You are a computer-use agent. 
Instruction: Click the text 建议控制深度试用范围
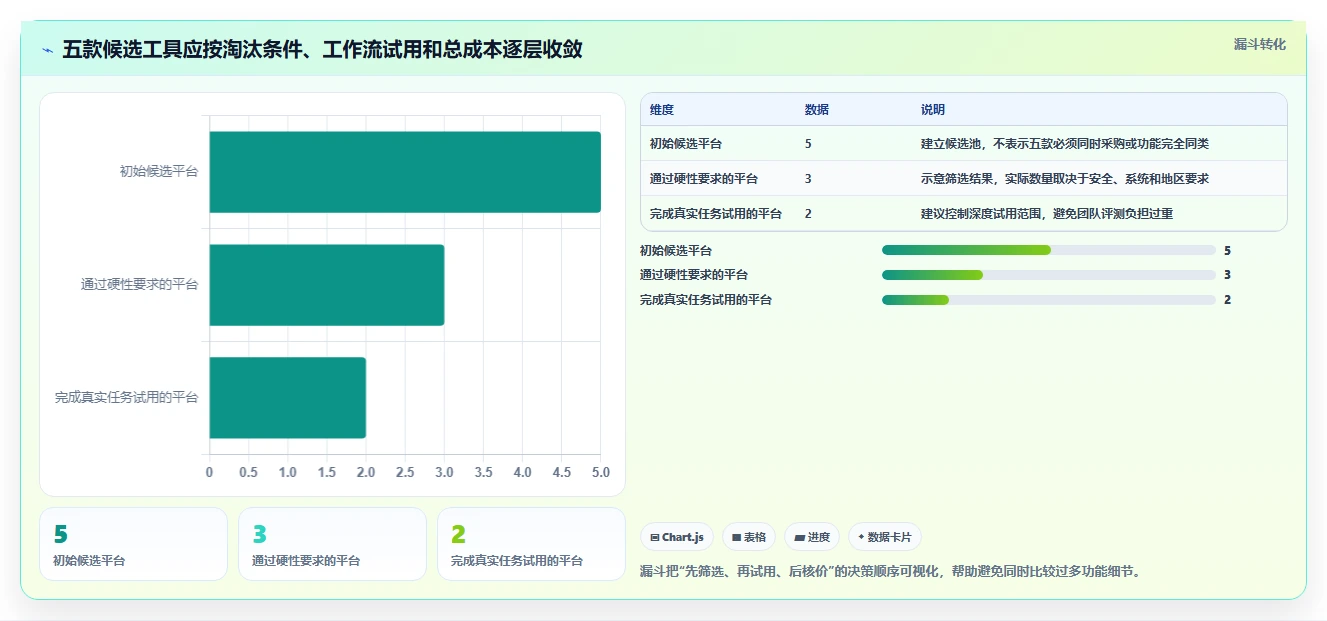pos(981,213)
